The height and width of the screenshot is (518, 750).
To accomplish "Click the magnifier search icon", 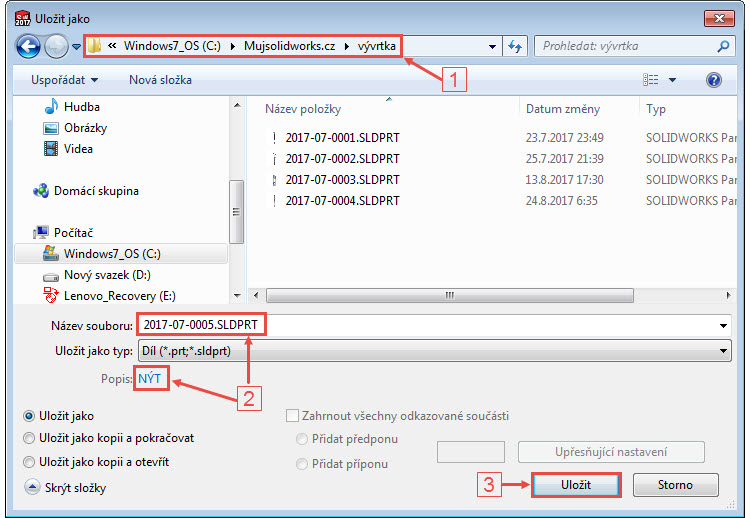I will coord(723,46).
